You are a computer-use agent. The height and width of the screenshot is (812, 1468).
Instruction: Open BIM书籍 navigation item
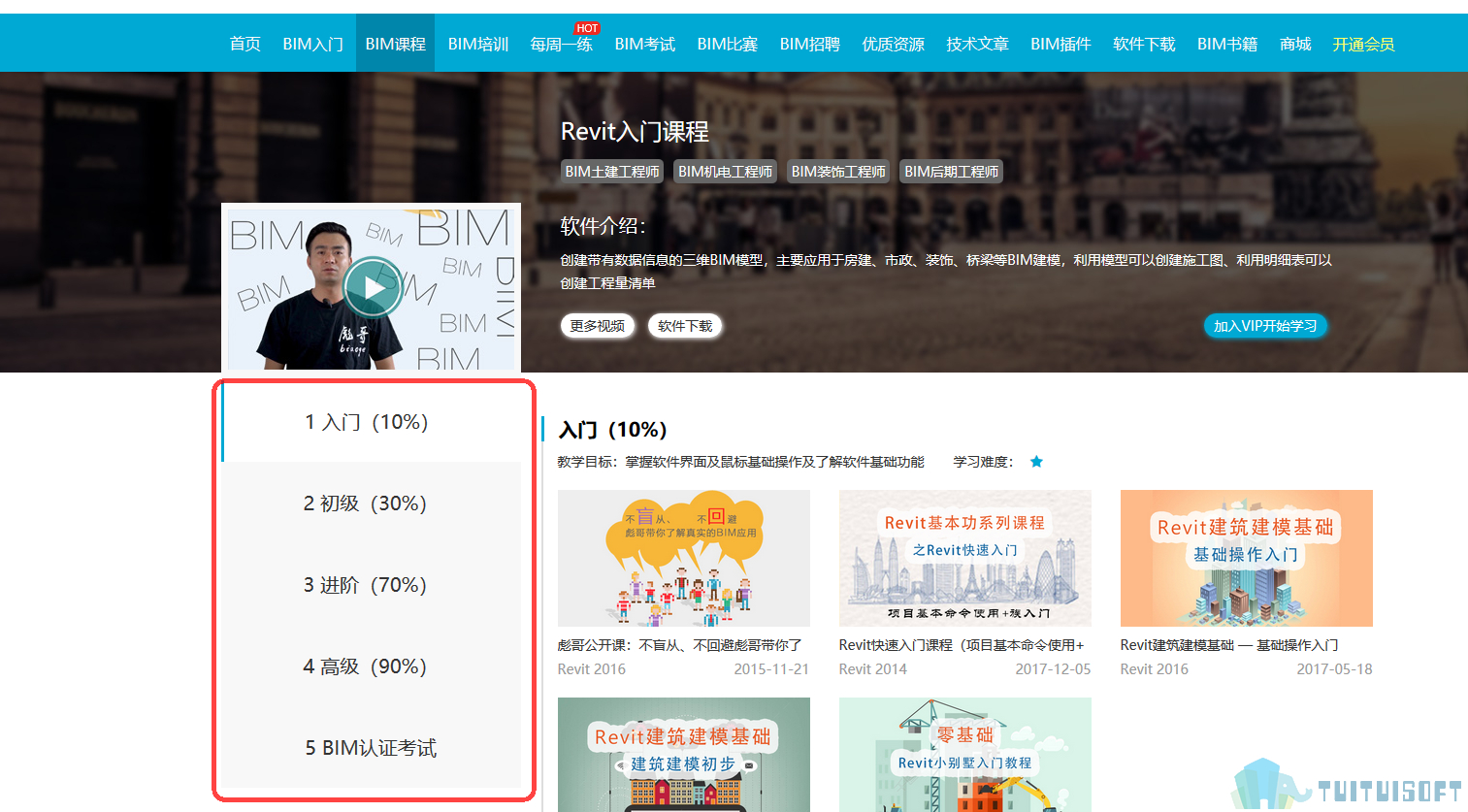(x=1227, y=44)
